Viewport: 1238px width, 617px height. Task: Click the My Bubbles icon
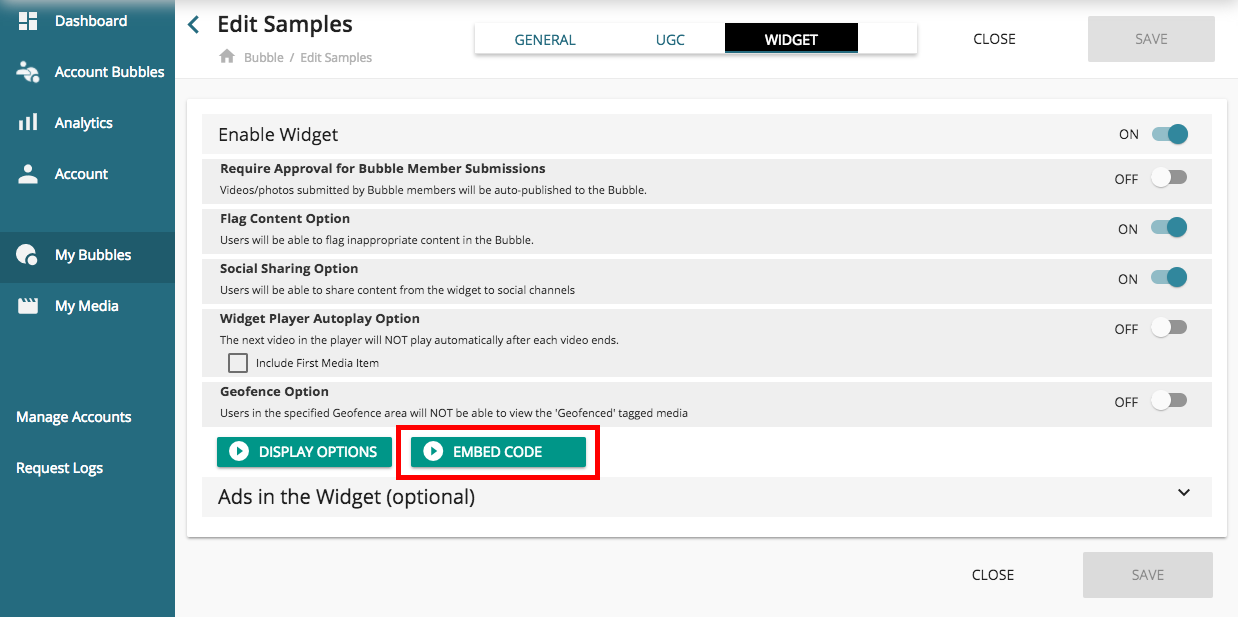point(28,255)
